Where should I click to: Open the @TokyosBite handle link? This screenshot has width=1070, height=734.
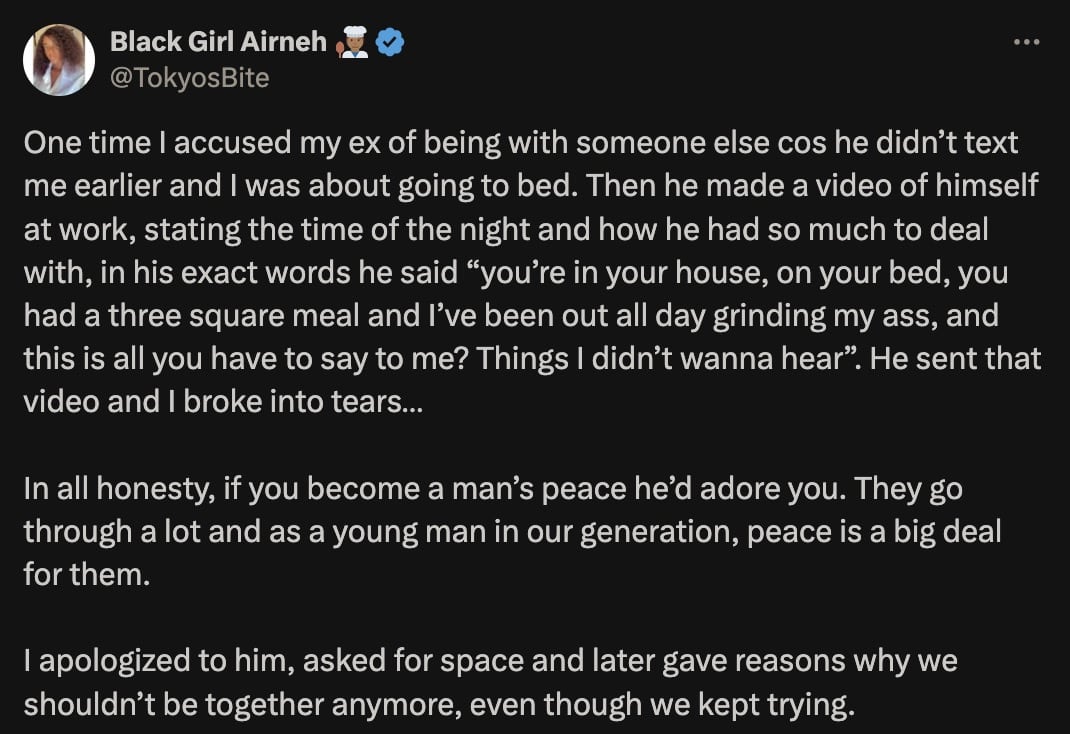[189, 77]
